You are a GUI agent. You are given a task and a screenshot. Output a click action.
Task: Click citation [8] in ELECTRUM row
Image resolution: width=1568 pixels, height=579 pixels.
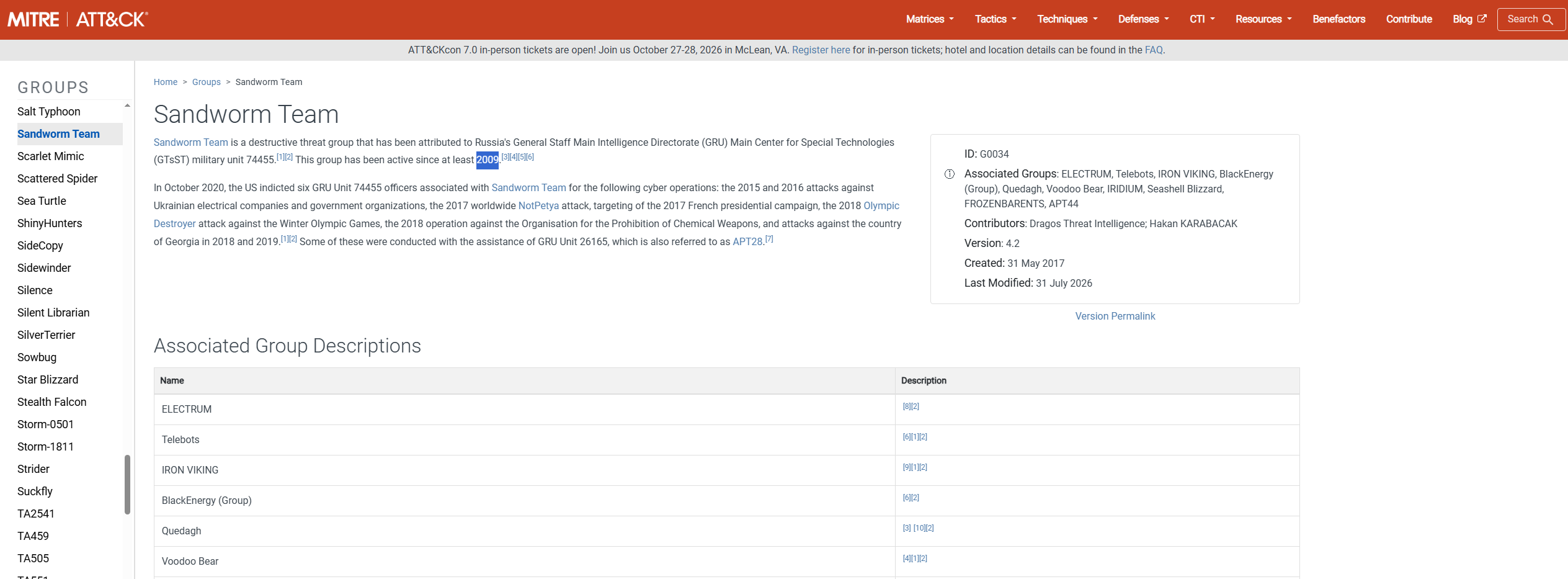(907, 406)
